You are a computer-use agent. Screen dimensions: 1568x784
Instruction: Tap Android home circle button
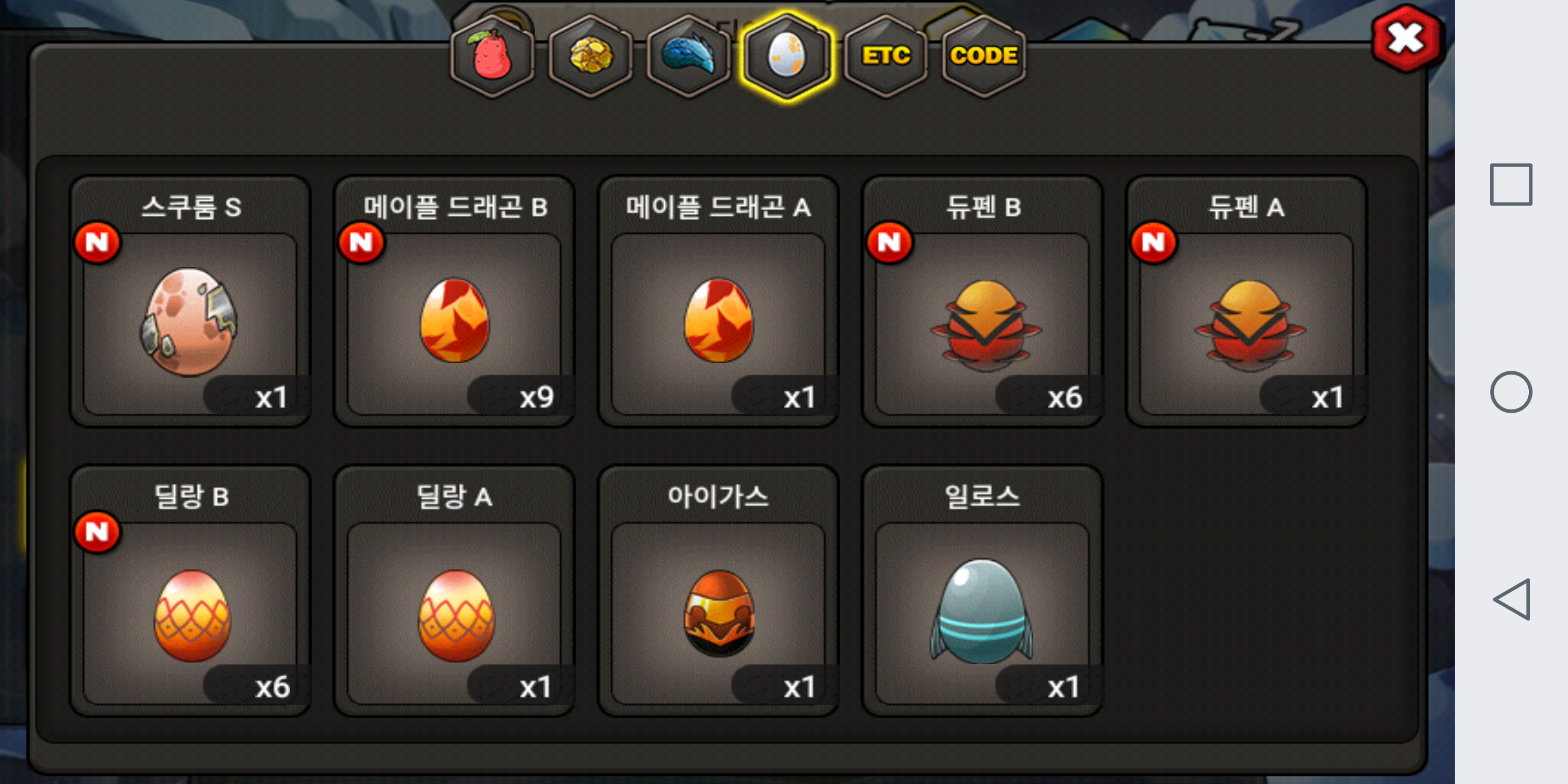(1511, 391)
